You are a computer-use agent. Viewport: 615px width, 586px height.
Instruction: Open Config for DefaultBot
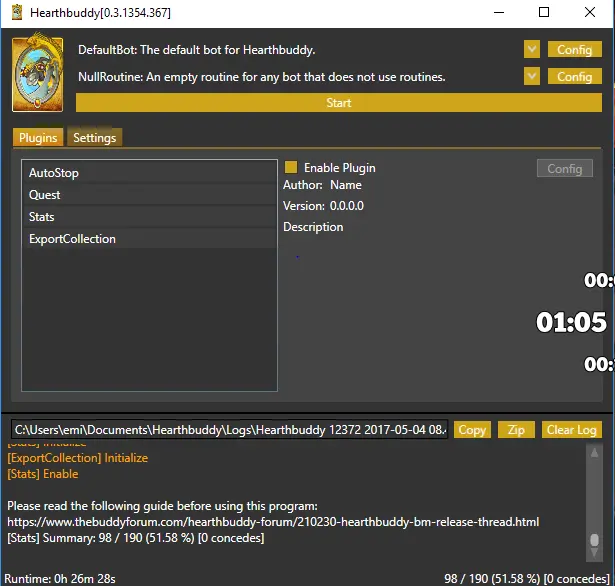pyautogui.click(x=574, y=49)
